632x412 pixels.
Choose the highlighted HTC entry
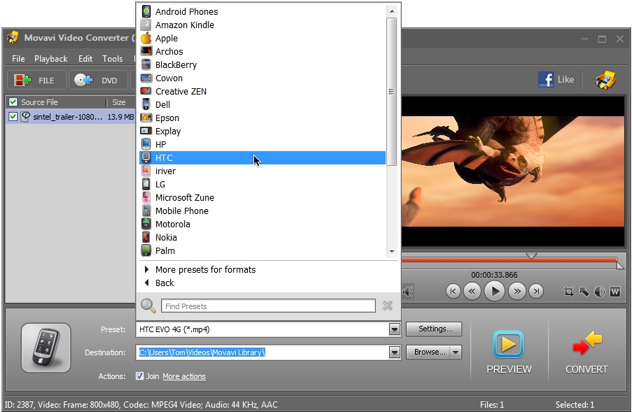pyautogui.click(x=262, y=158)
